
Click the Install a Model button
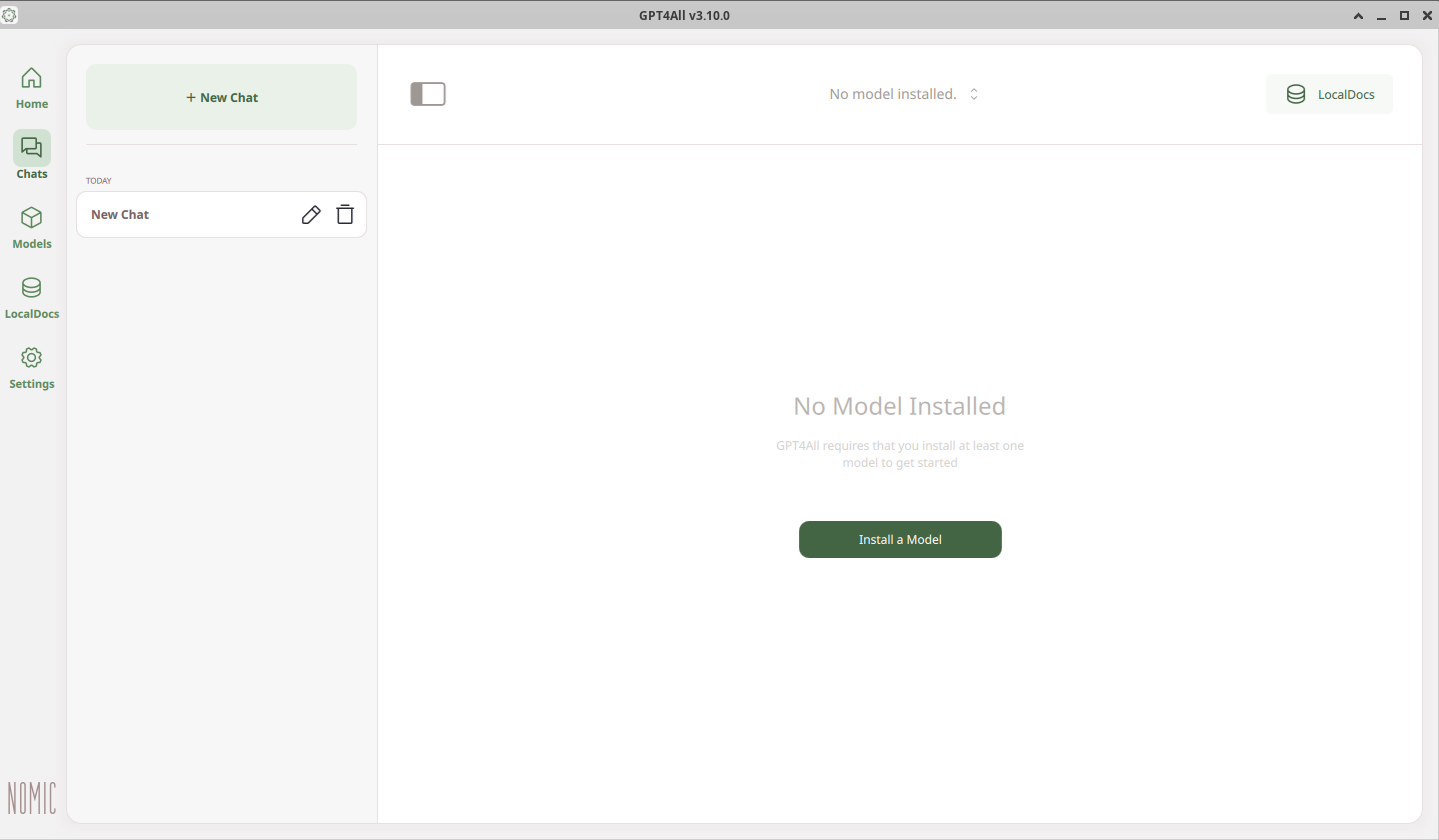click(x=900, y=539)
